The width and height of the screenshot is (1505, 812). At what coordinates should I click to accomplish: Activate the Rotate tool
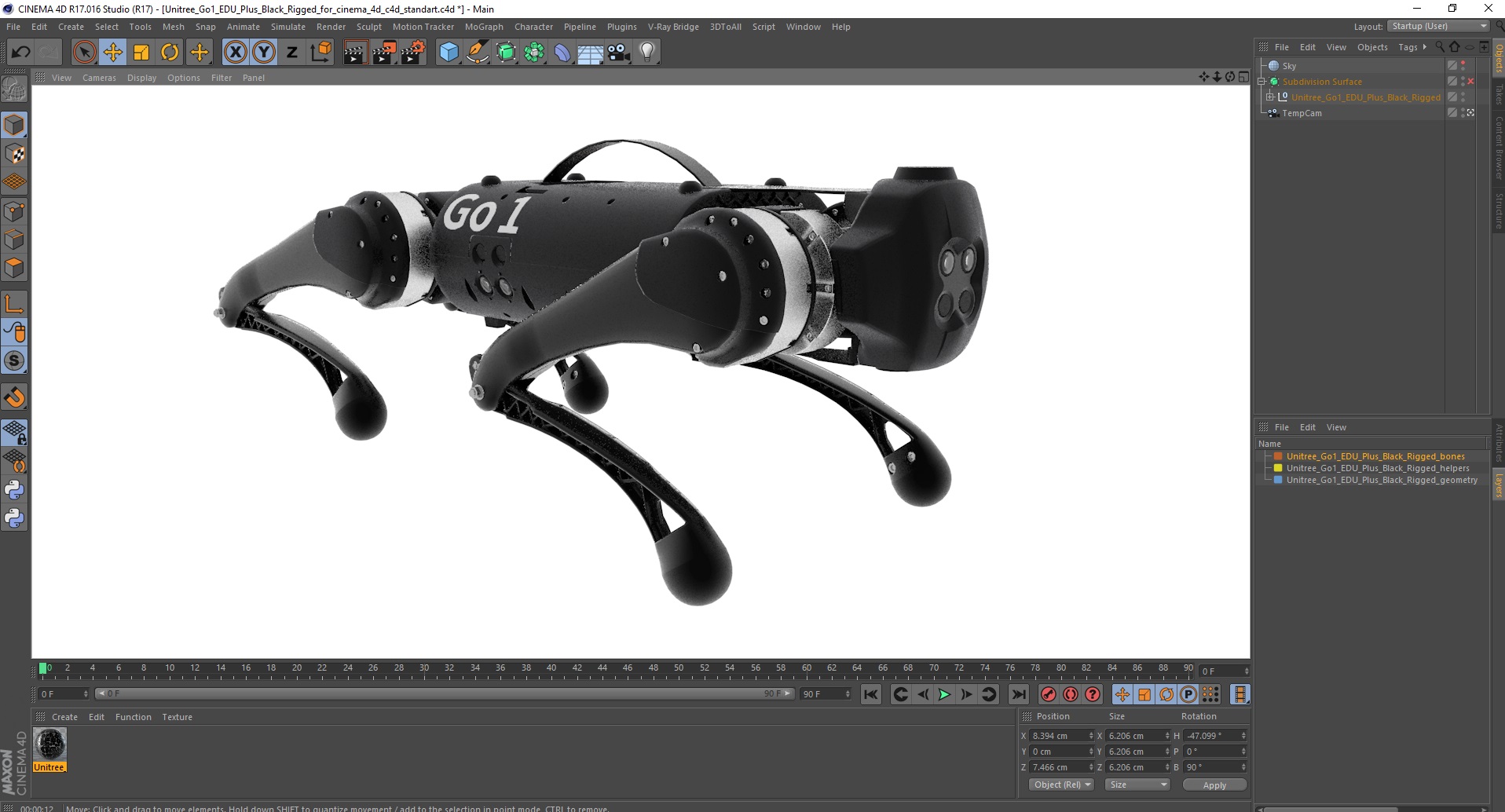click(170, 53)
